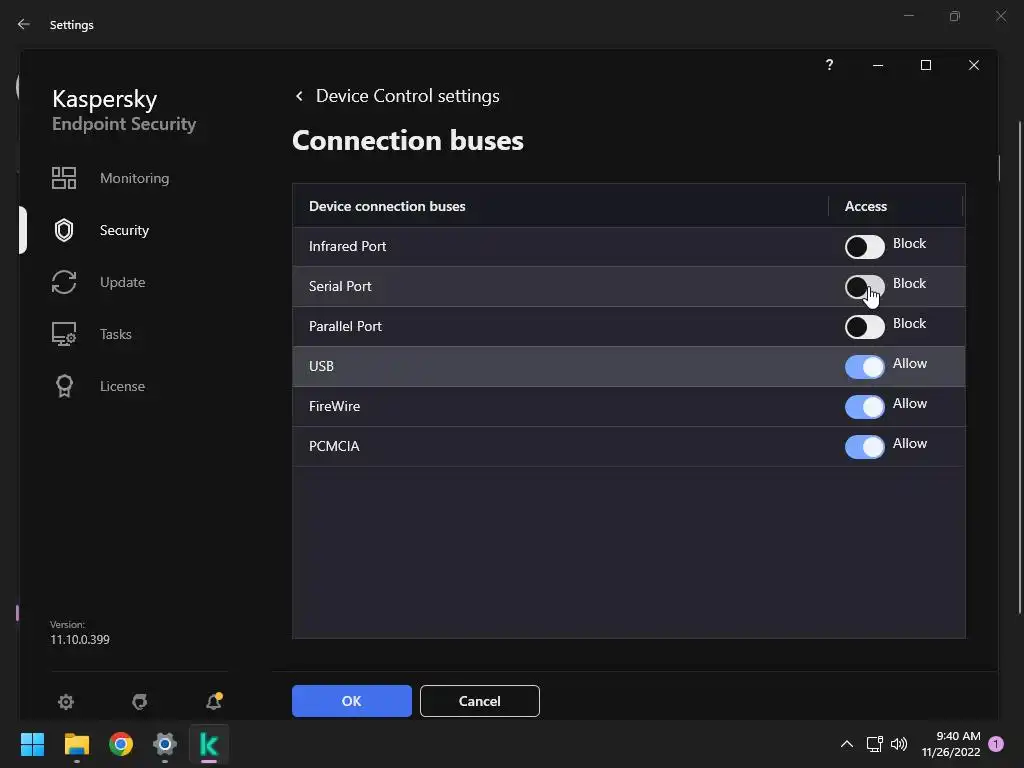1024x768 pixels.
Task: Select the FireWire row label
Action: tap(334, 406)
